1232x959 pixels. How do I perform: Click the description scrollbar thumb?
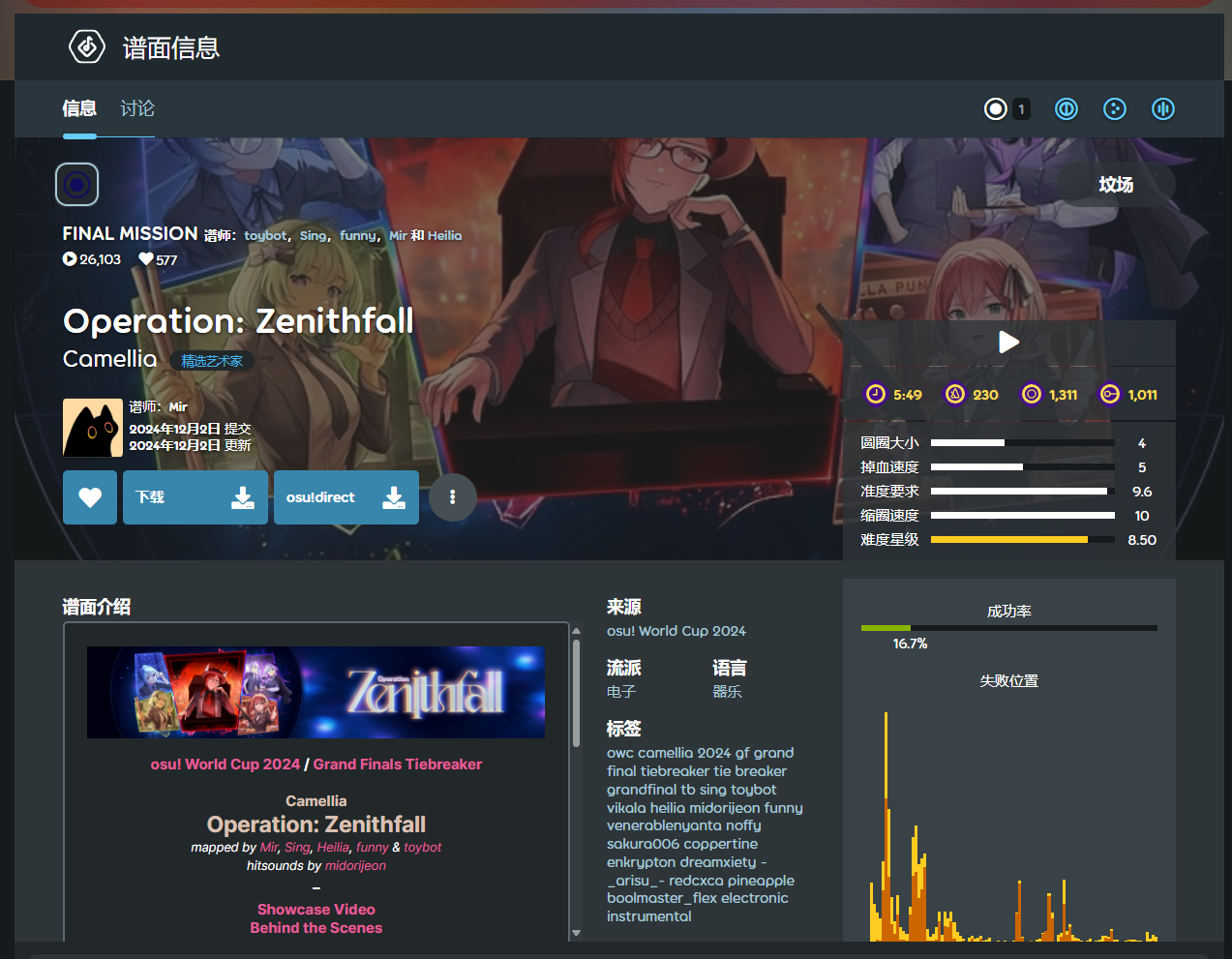tap(576, 694)
